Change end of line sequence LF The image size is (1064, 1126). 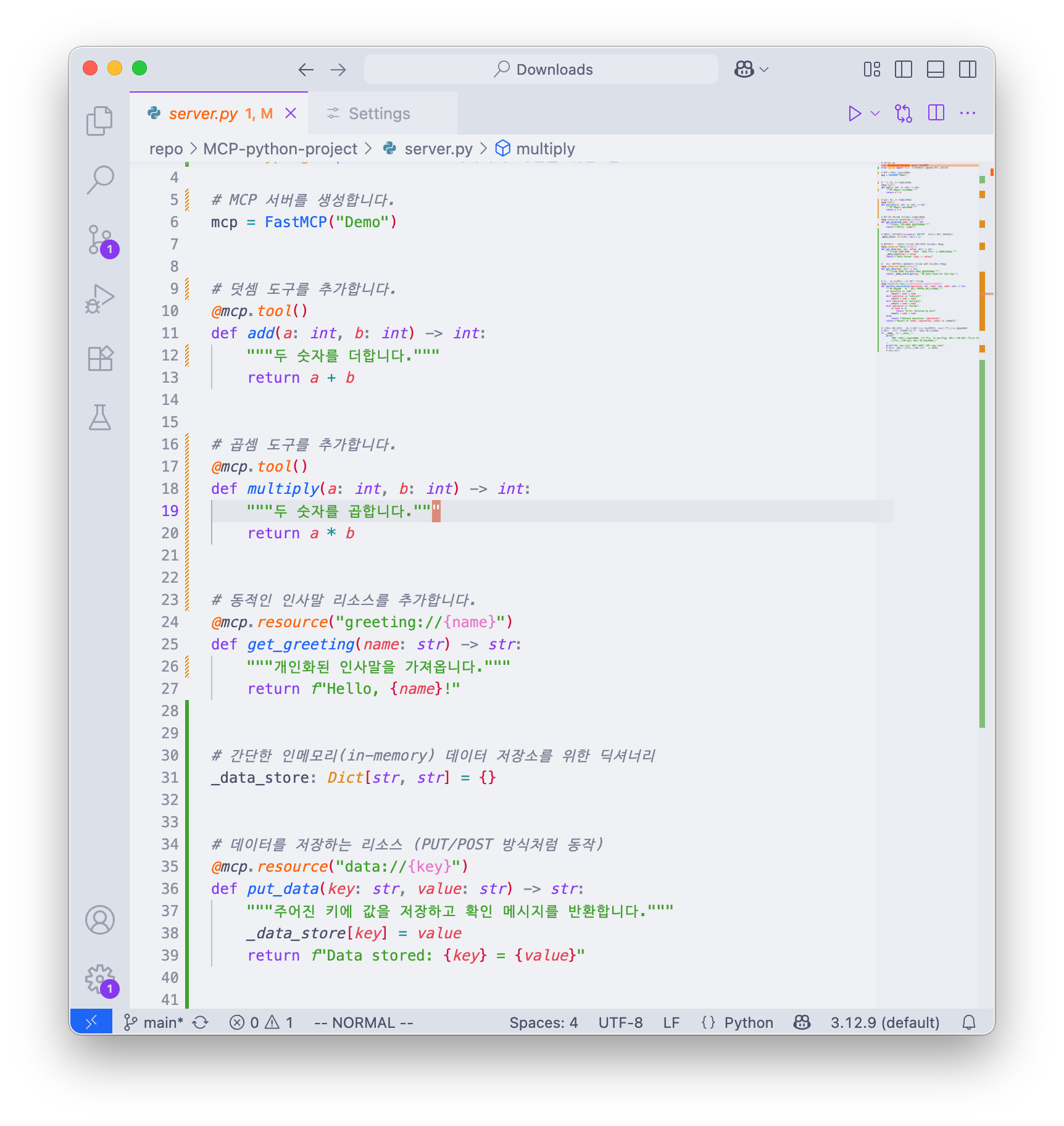671,1023
